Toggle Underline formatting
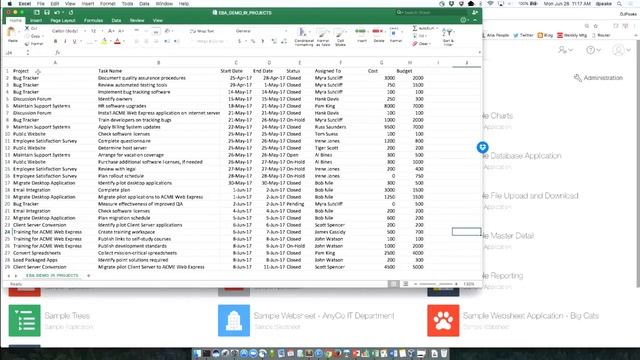 74,41
